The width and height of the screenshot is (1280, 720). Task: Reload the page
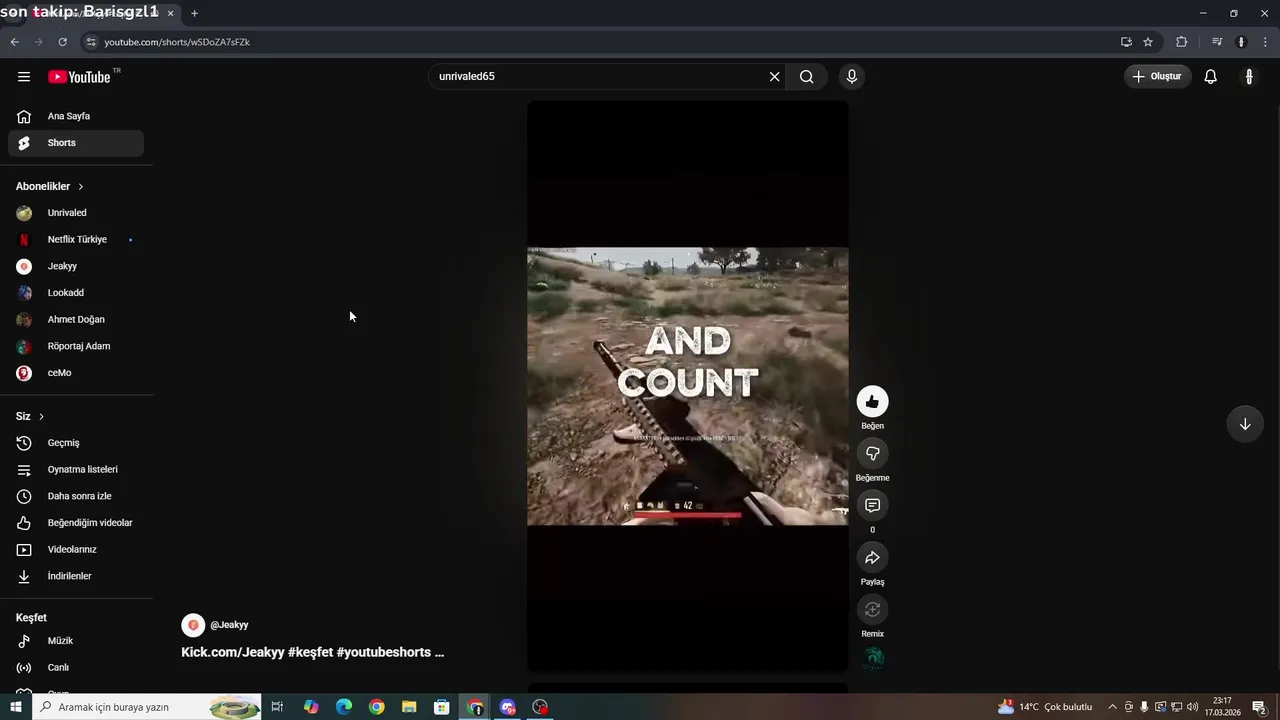point(62,42)
